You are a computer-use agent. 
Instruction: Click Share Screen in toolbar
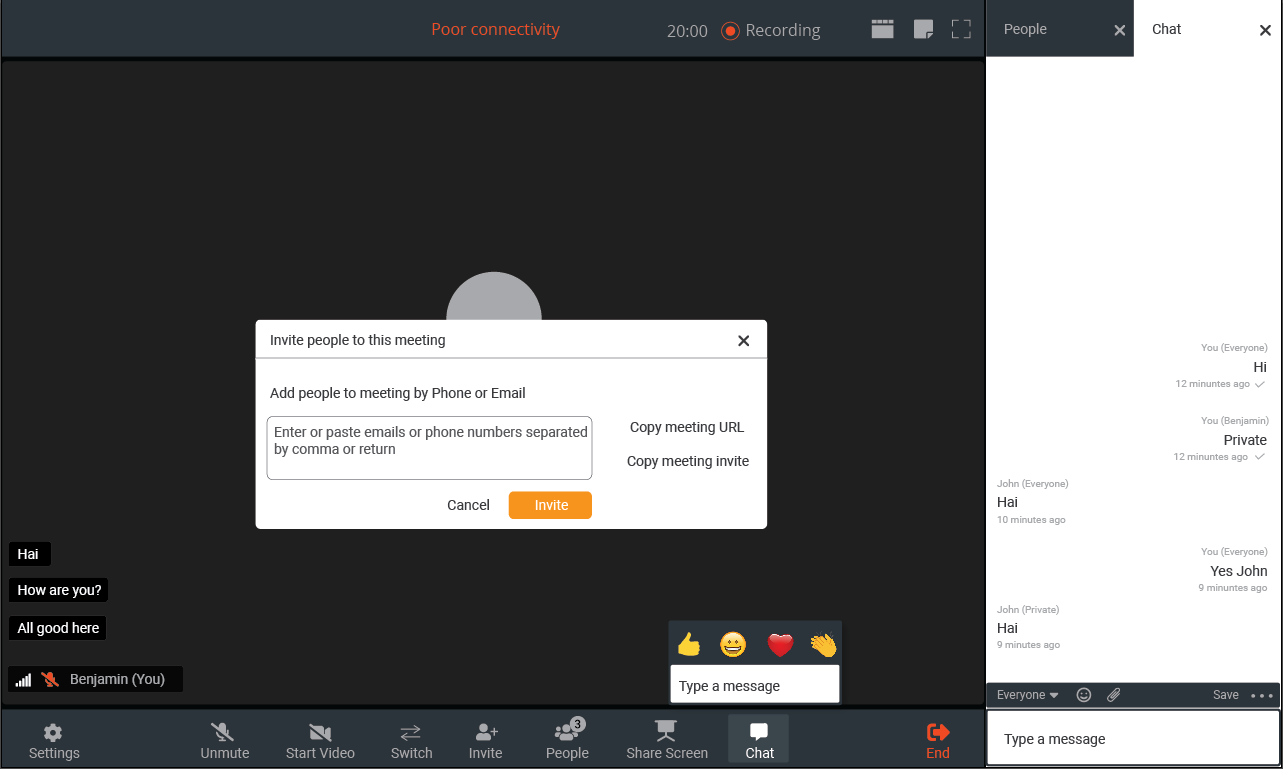point(666,740)
